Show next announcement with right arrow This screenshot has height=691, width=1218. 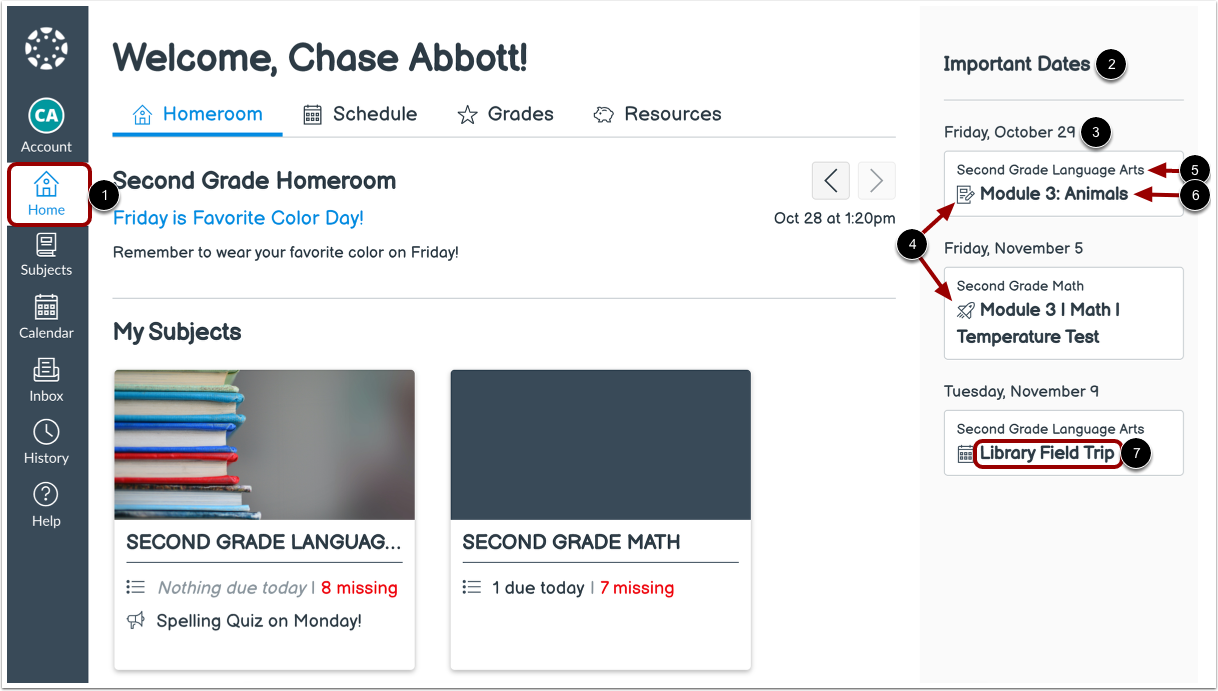pos(876,181)
